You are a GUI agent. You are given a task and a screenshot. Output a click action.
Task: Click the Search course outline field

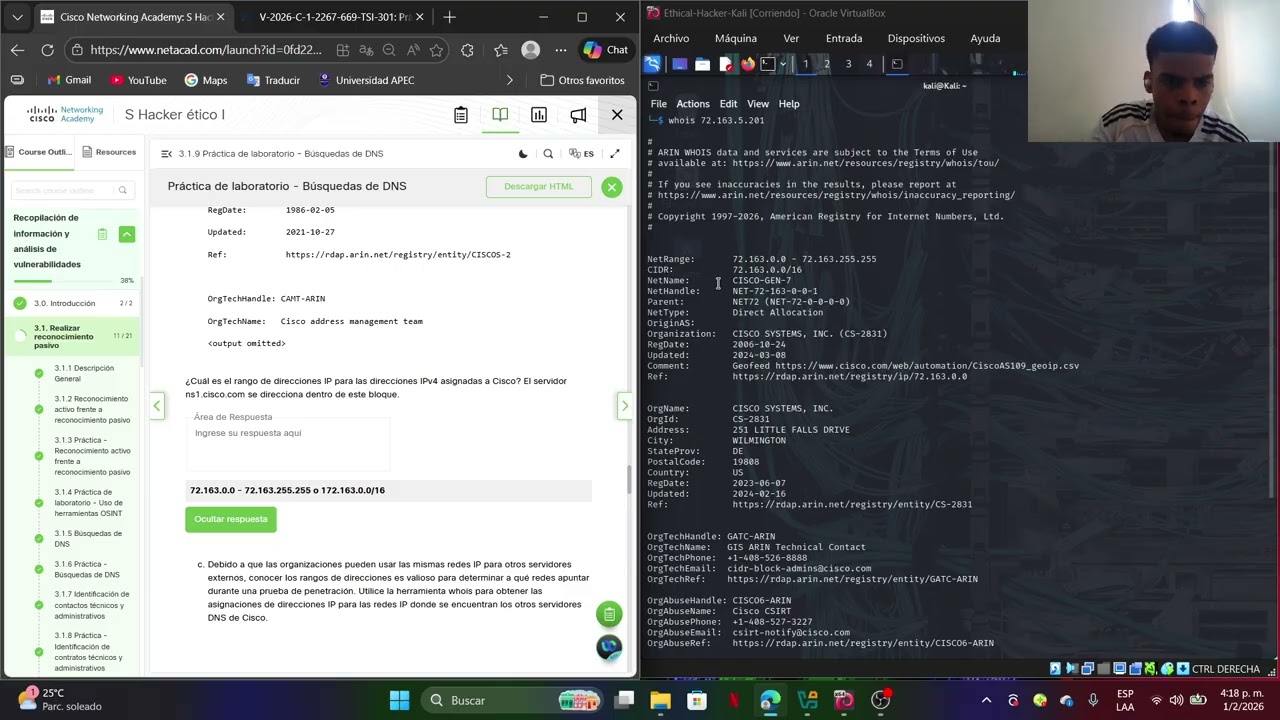[71, 190]
